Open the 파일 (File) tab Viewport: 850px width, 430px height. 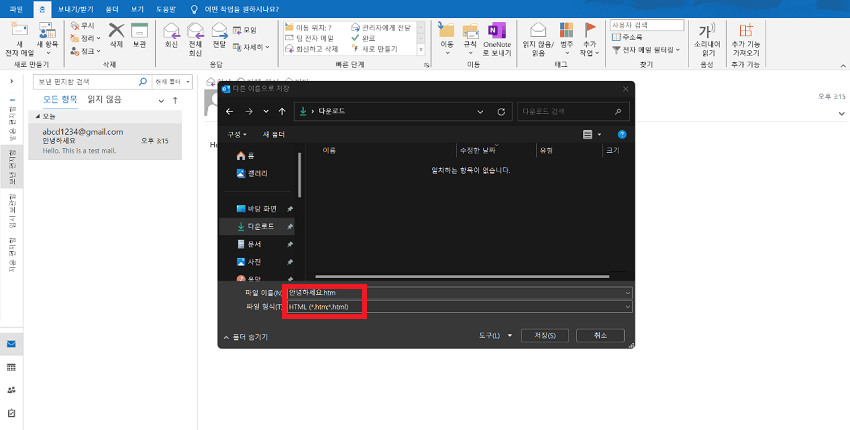[x=16, y=9]
